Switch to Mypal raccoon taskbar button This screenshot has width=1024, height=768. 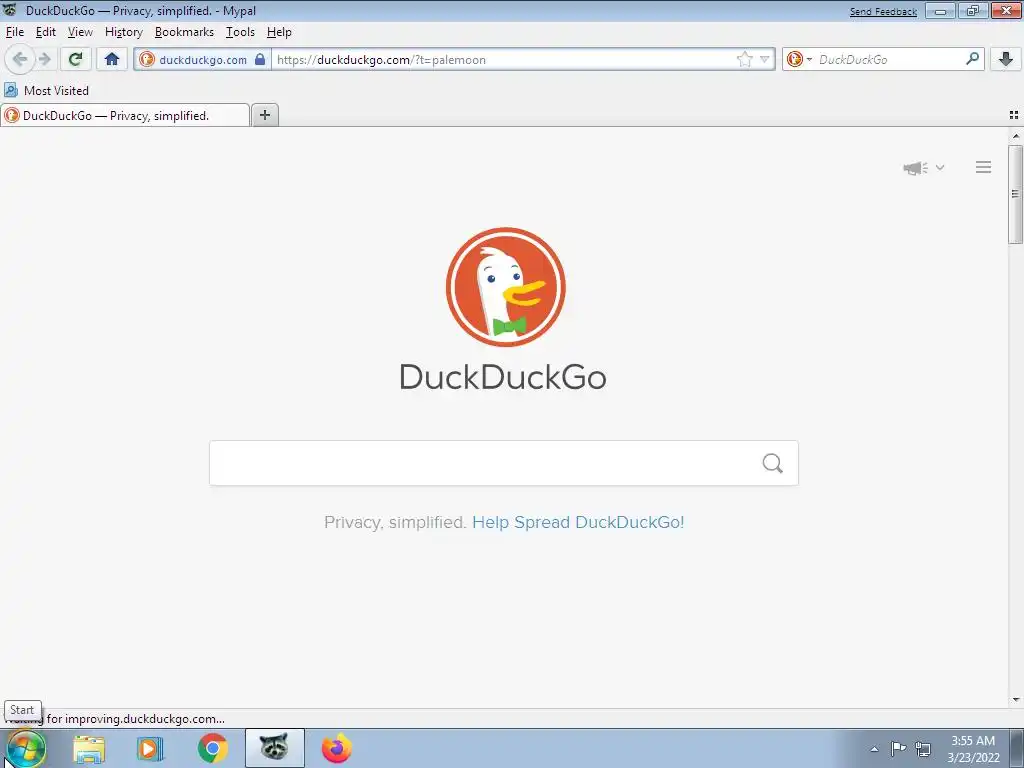(275, 748)
